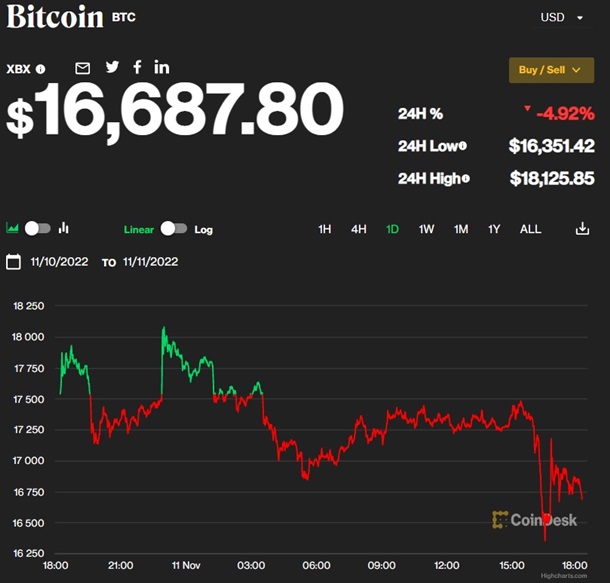Switch the Linear/Log scale toggle
This screenshot has width=610, height=583.
(x=173, y=229)
